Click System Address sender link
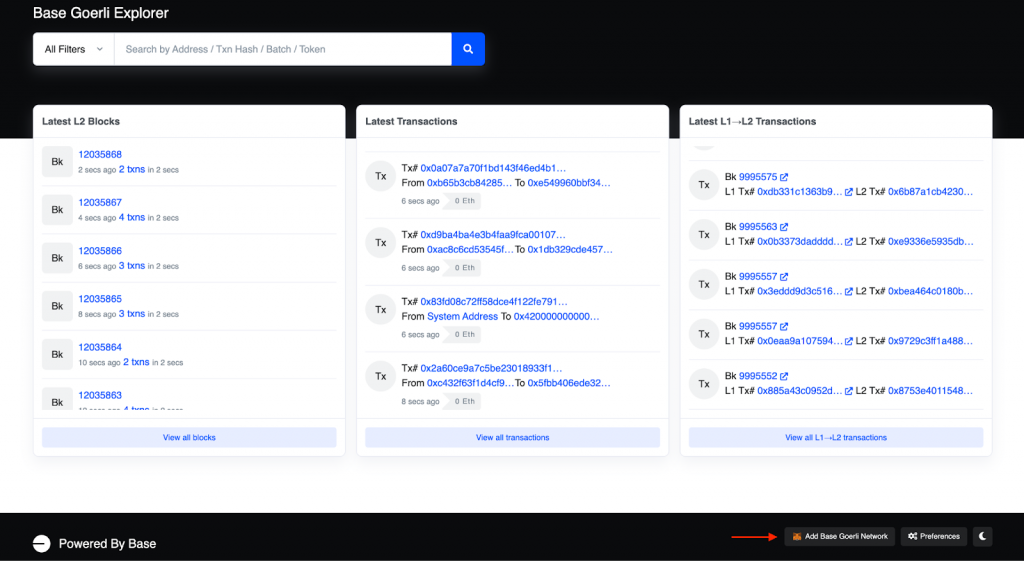This screenshot has height=561, width=1024. click(462, 316)
